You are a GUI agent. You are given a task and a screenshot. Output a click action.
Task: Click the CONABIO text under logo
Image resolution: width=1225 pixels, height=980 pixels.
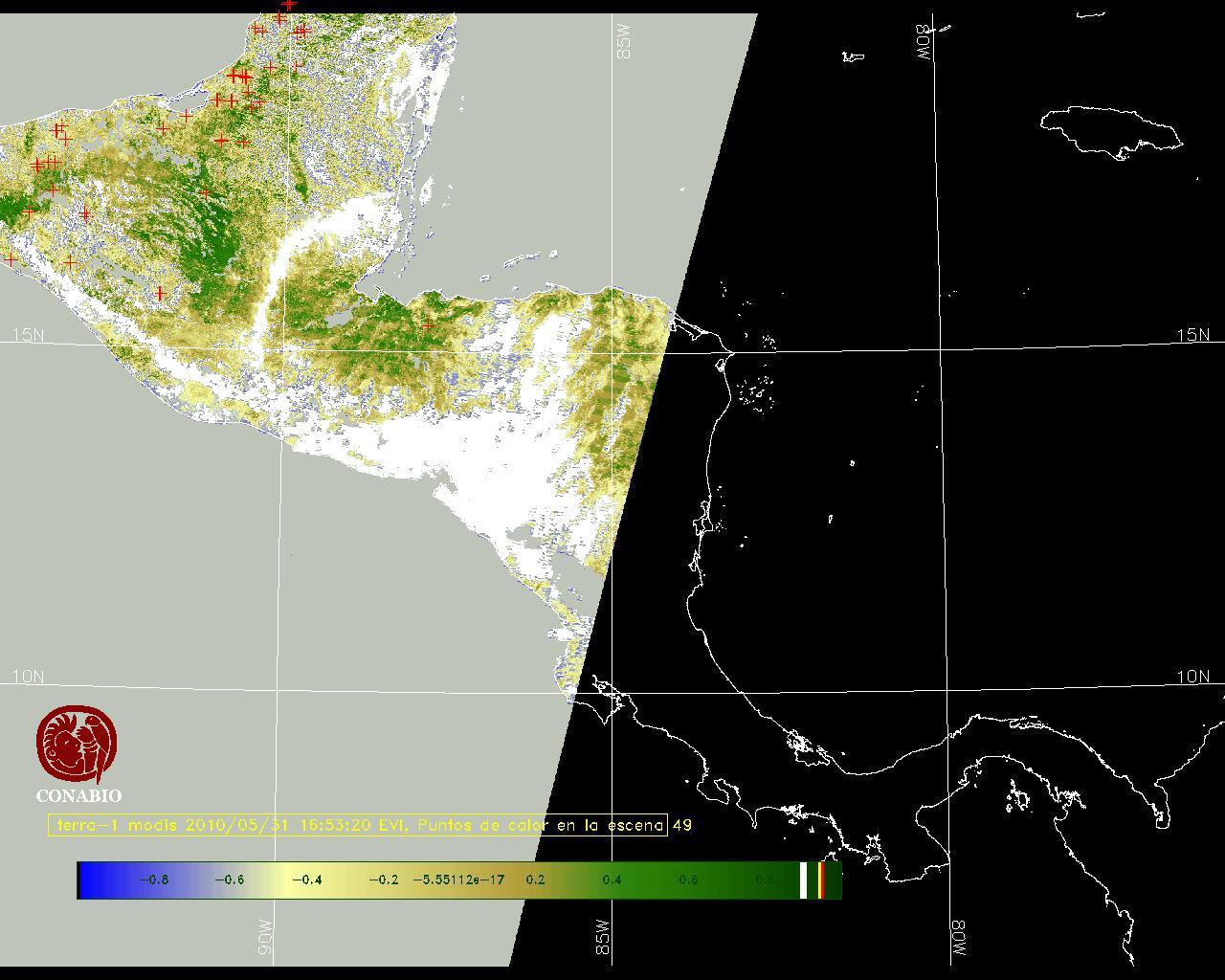click(x=78, y=795)
